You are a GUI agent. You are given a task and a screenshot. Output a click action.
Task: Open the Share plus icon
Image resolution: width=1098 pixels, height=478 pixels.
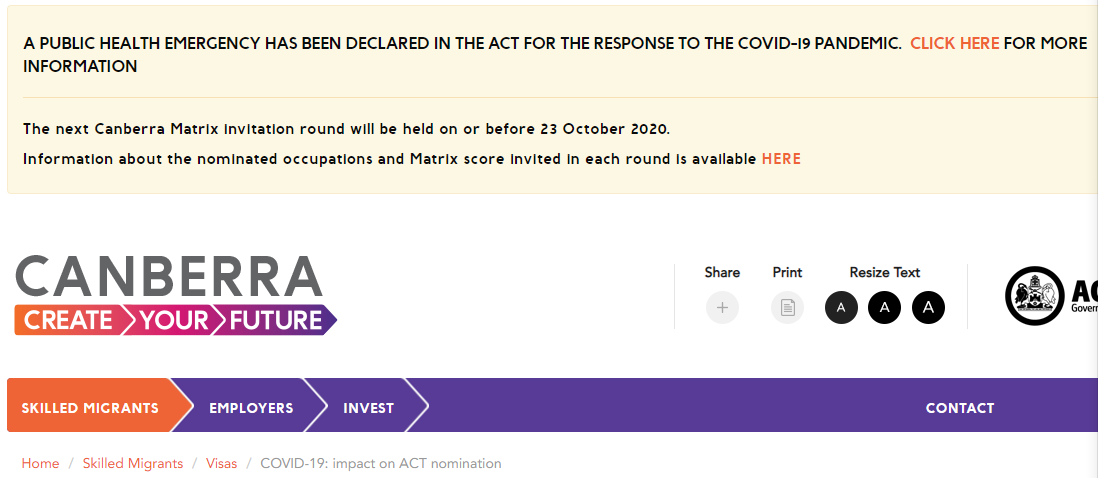(x=722, y=307)
